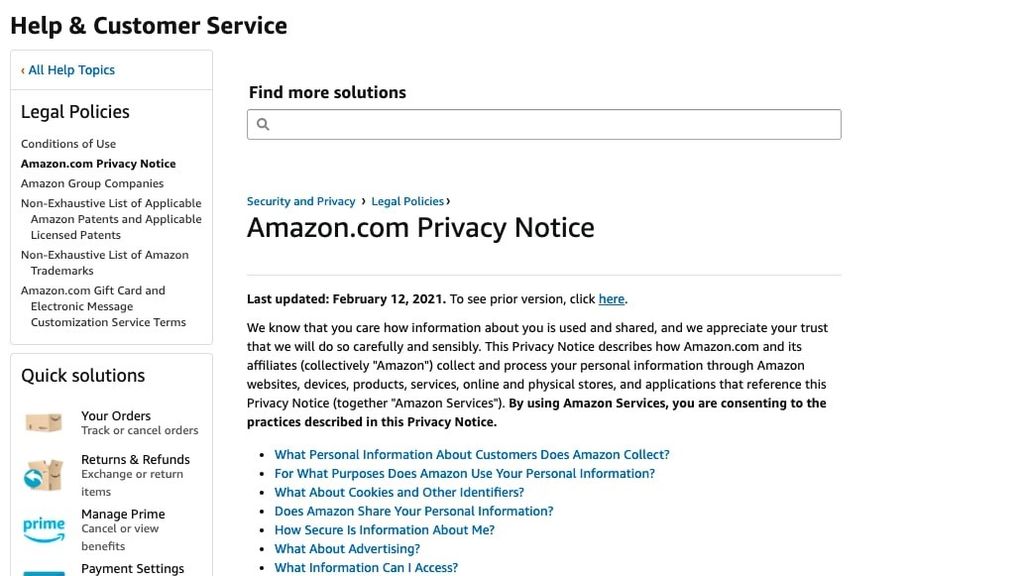Click inside the Find more solutions search box
Image resolution: width=1024 pixels, height=576 pixels.
click(544, 123)
